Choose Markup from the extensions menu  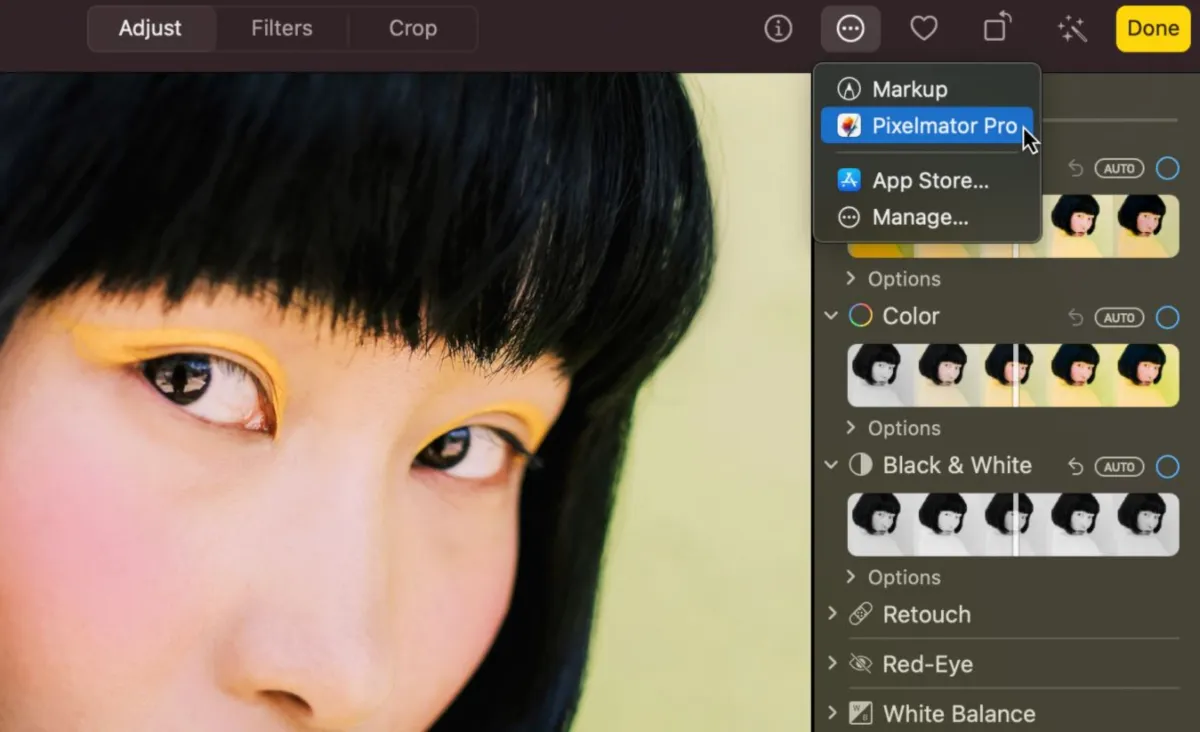click(927, 89)
